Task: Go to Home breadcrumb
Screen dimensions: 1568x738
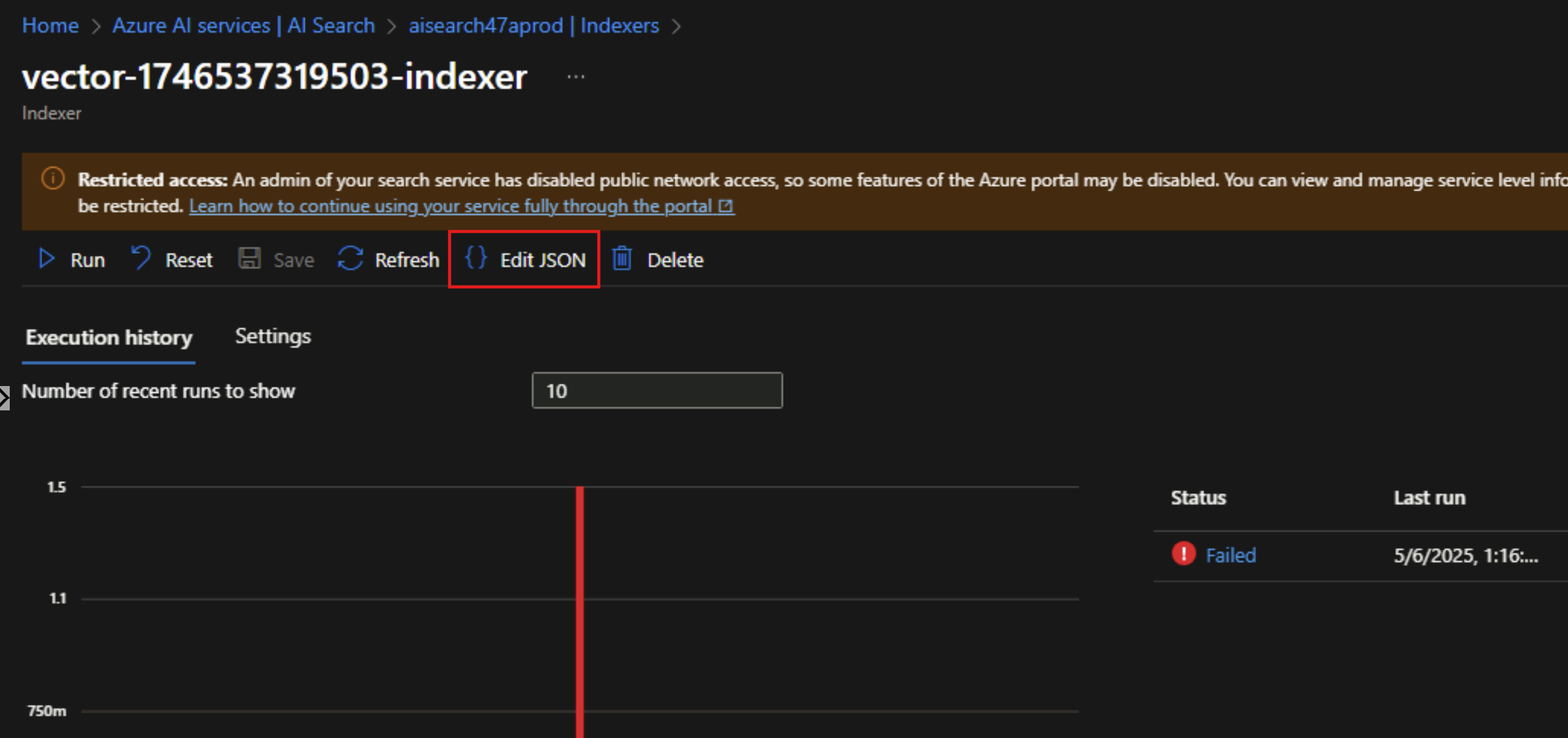Action: click(x=50, y=26)
